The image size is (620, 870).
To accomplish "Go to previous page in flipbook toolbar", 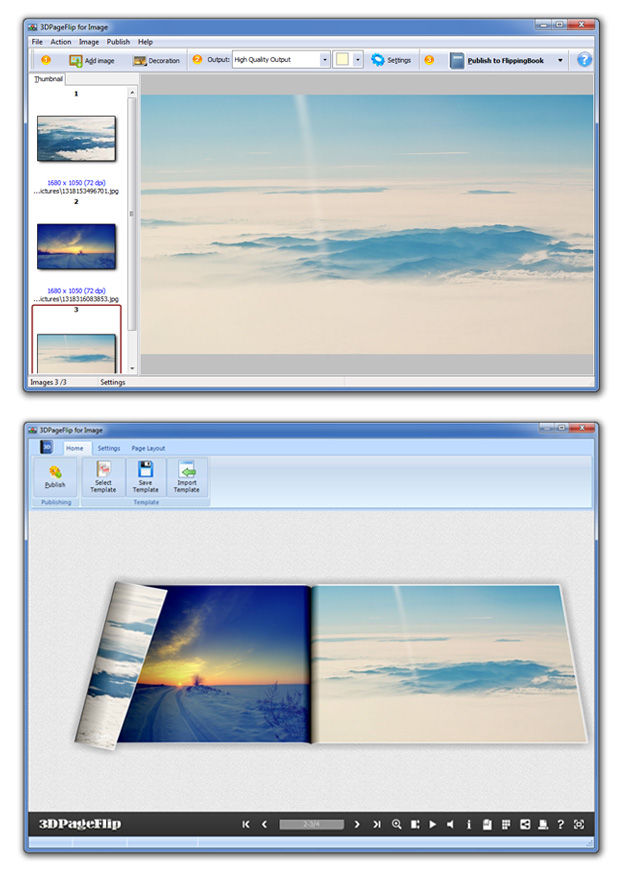I will pyautogui.click(x=264, y=825).
